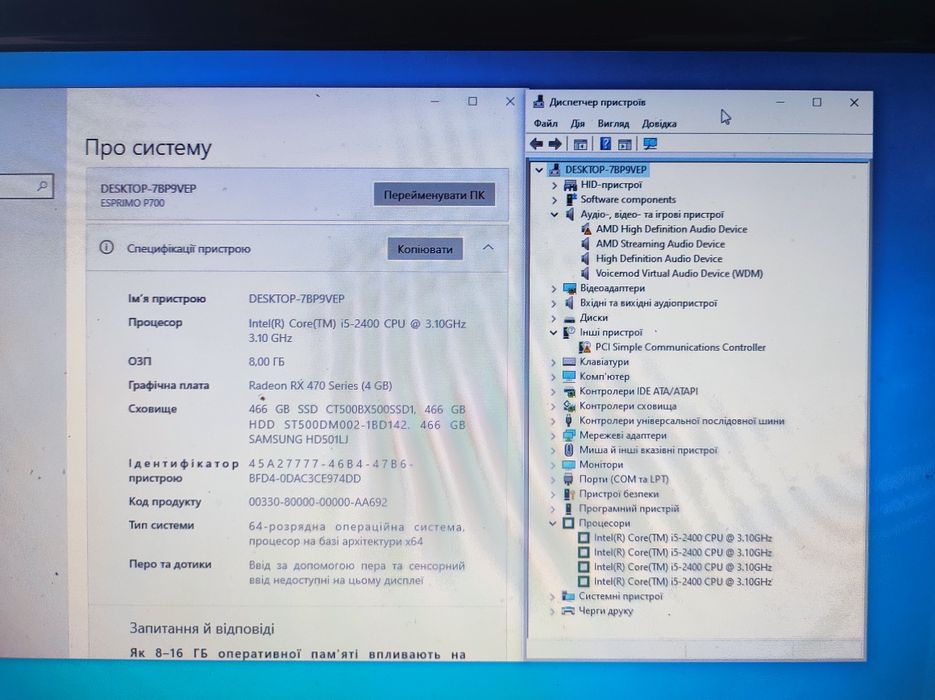935x700 pixels.
Task: Click the Вхідні та вихідні аудіопристрої icon
Action: 569,303
